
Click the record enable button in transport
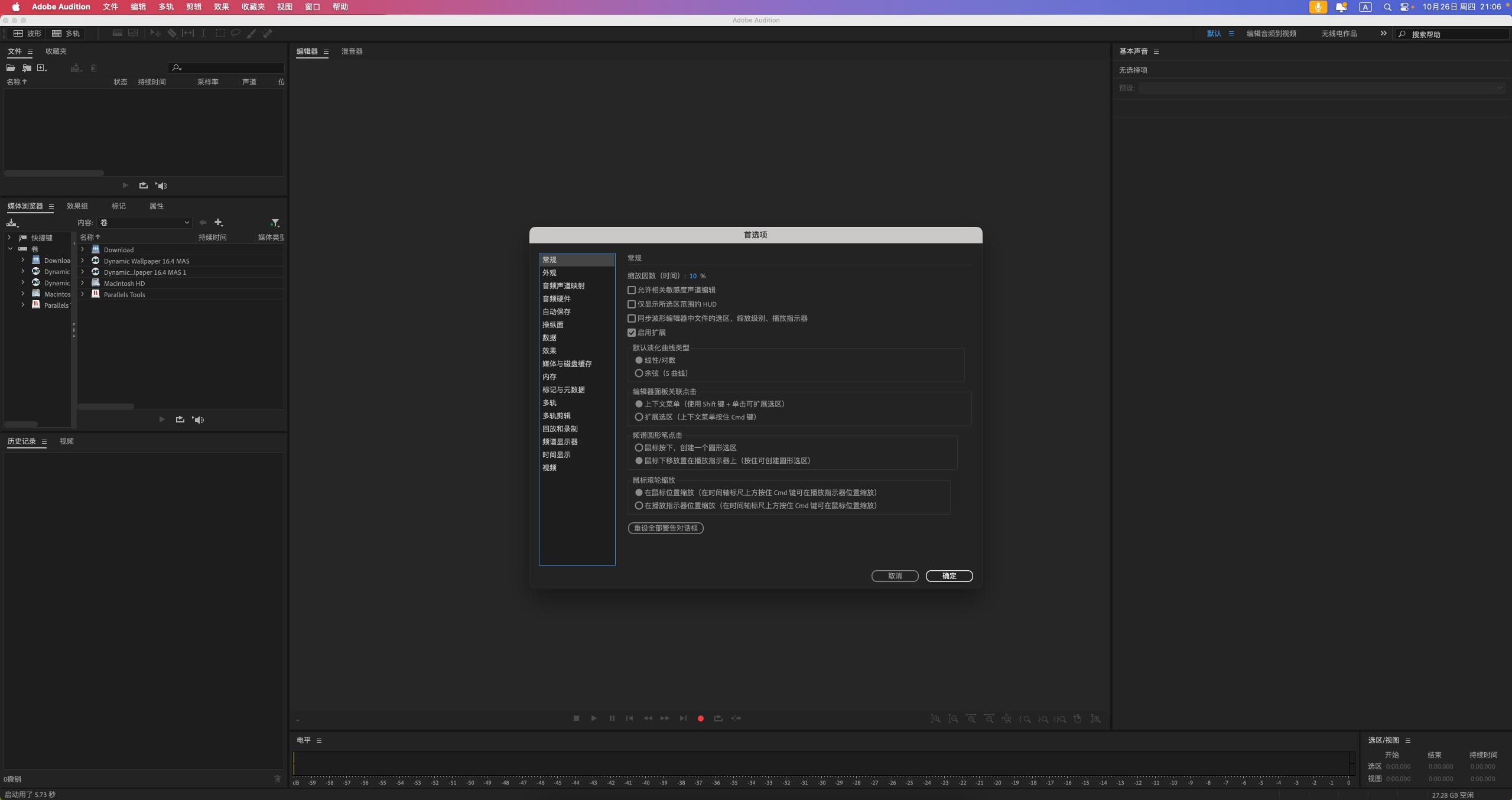(700, 718)
